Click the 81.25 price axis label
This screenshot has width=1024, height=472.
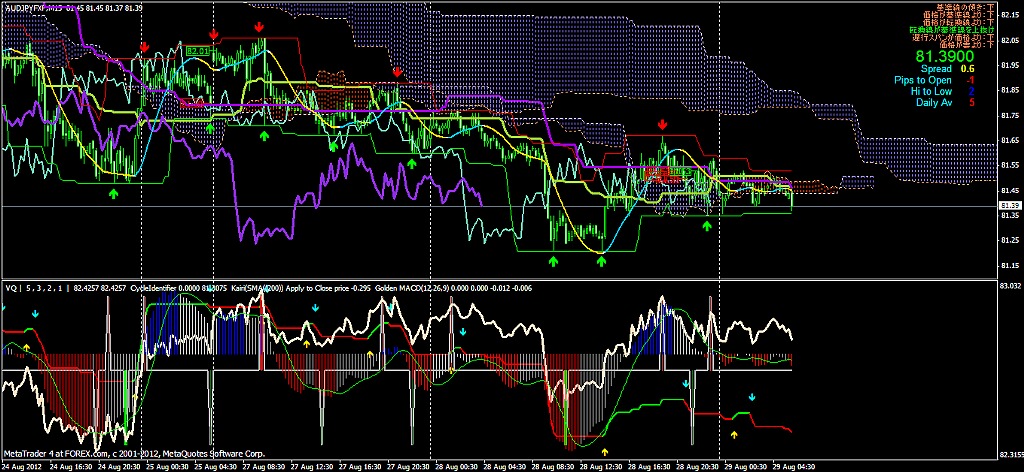coord(1010,240)
